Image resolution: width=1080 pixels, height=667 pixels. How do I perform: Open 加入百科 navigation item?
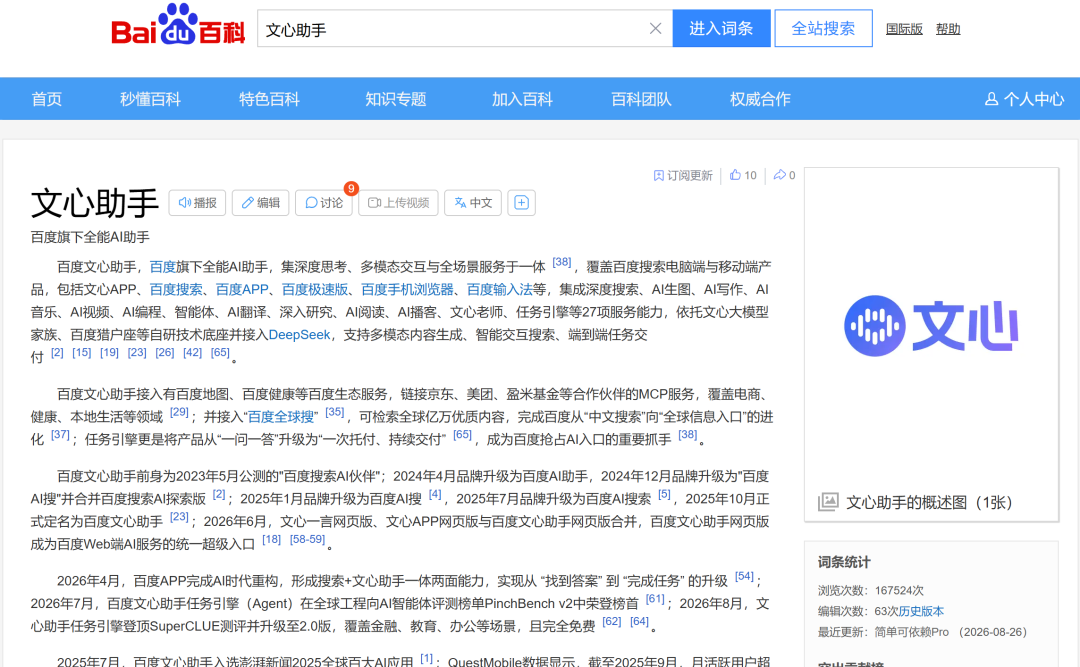click(522, 99)
